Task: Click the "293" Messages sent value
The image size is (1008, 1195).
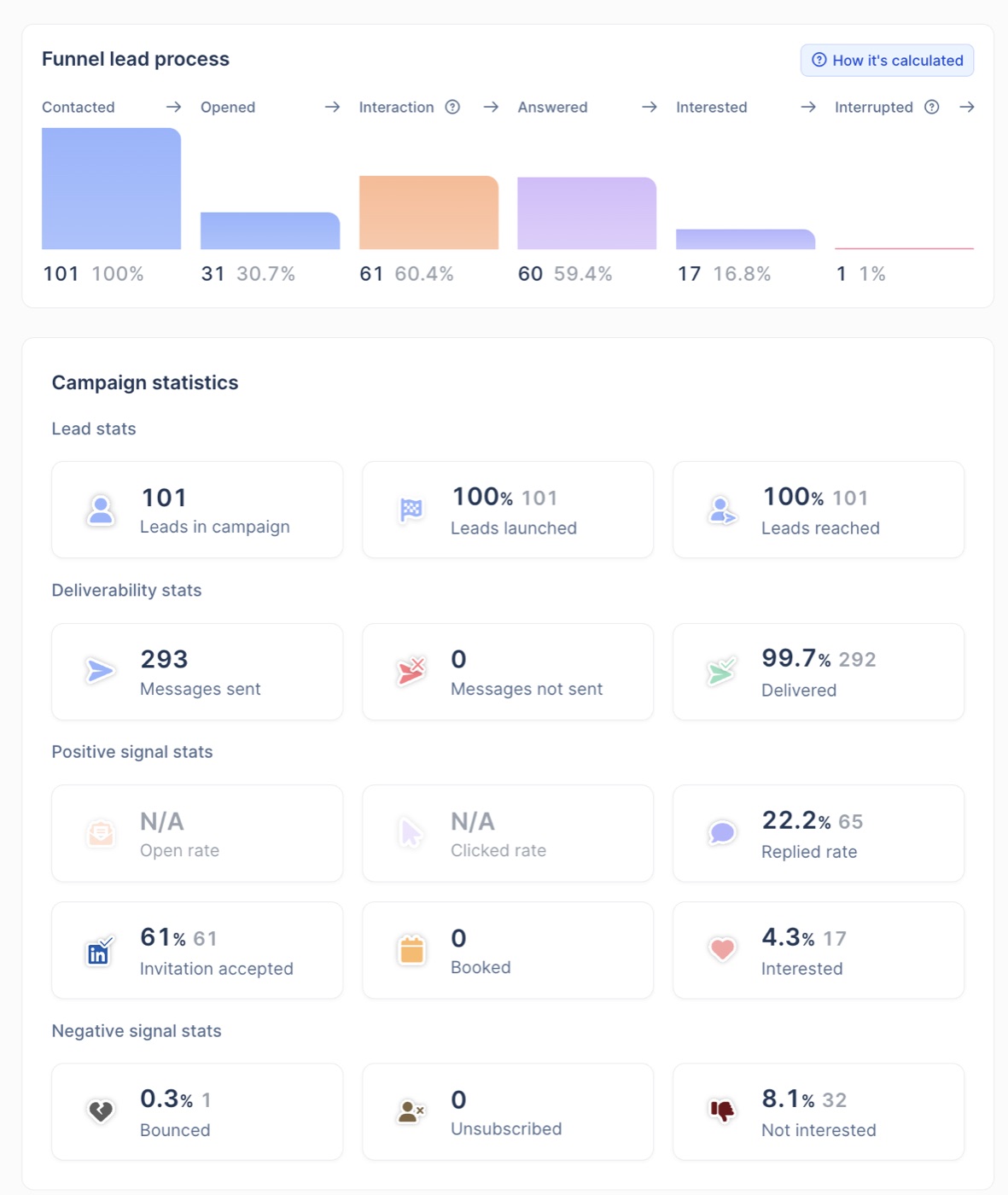Action: [x=164, y=659]
